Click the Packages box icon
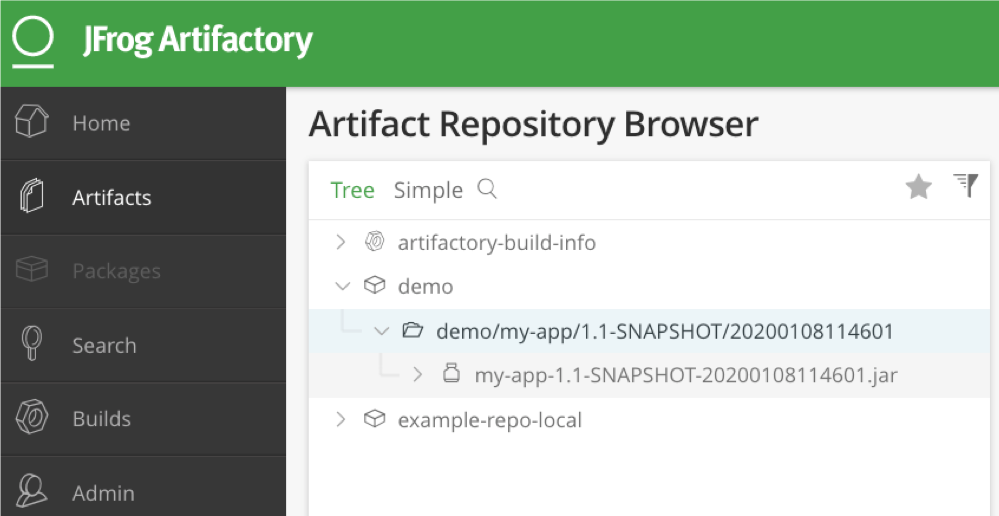Viewport: 999px width, 516px height. coord(31,269)
